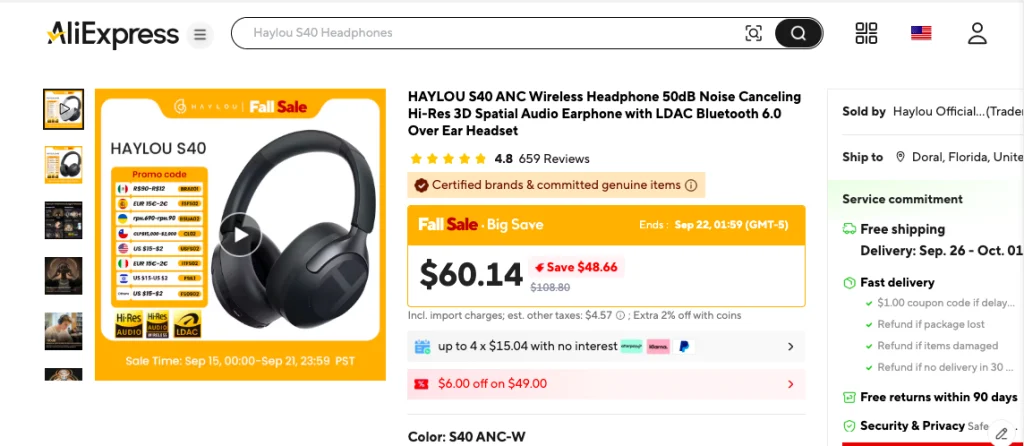Open the Haylou Official seller store link
Screen dimensions: 1024x446
coord(954,112)
